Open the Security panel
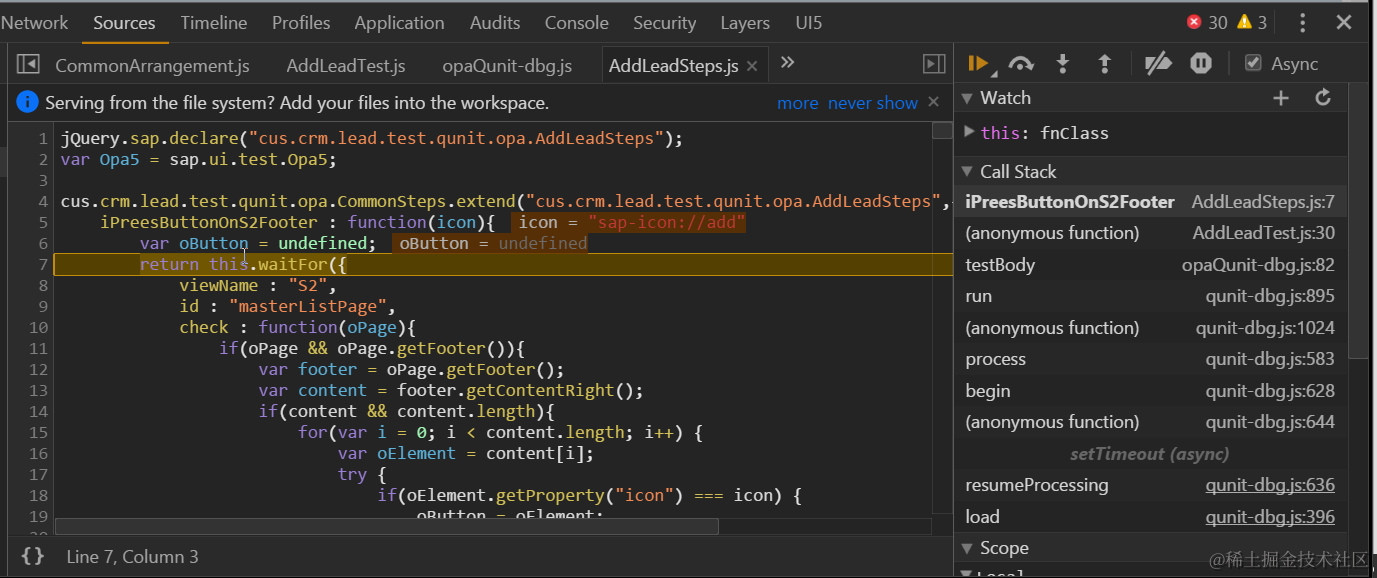 664,22
